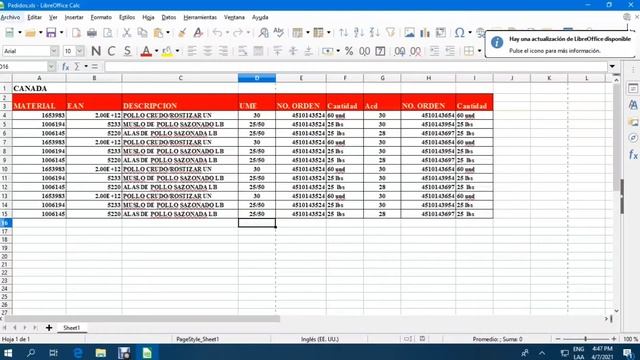The image size is (640, 360).
Task: Click the Undo arrow icon
Action: coord(217,33)
